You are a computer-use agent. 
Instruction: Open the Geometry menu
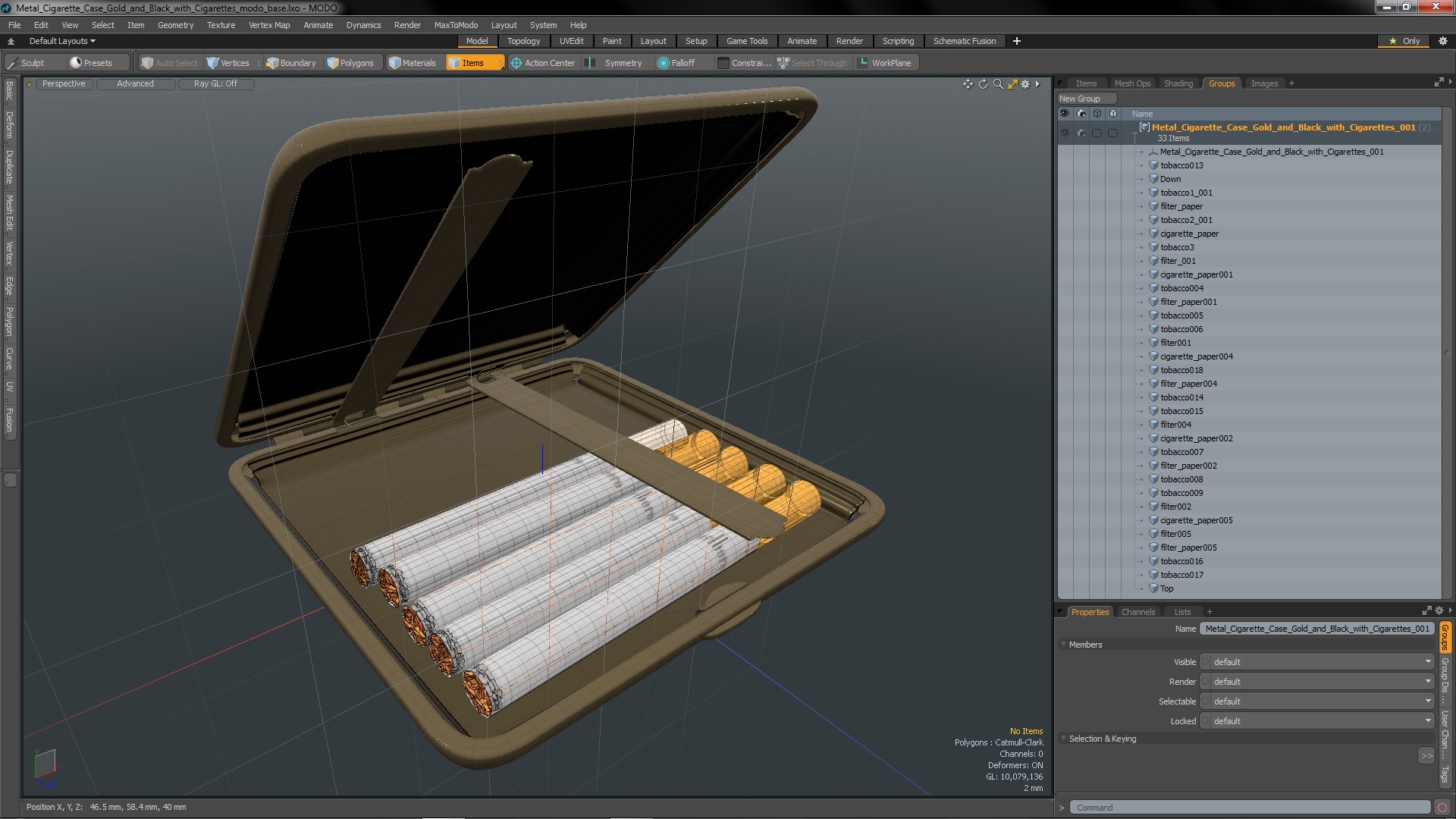tap(175, 25)
